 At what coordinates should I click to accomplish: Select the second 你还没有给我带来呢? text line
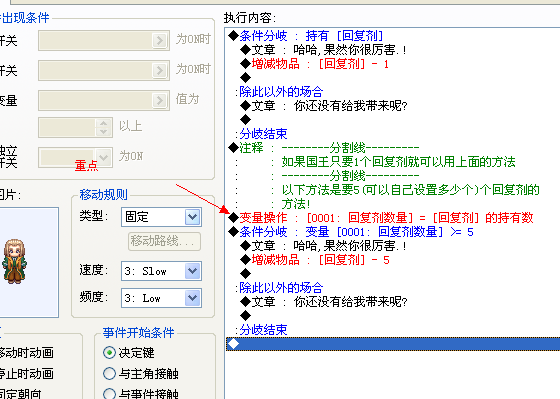tap(324, 302)
